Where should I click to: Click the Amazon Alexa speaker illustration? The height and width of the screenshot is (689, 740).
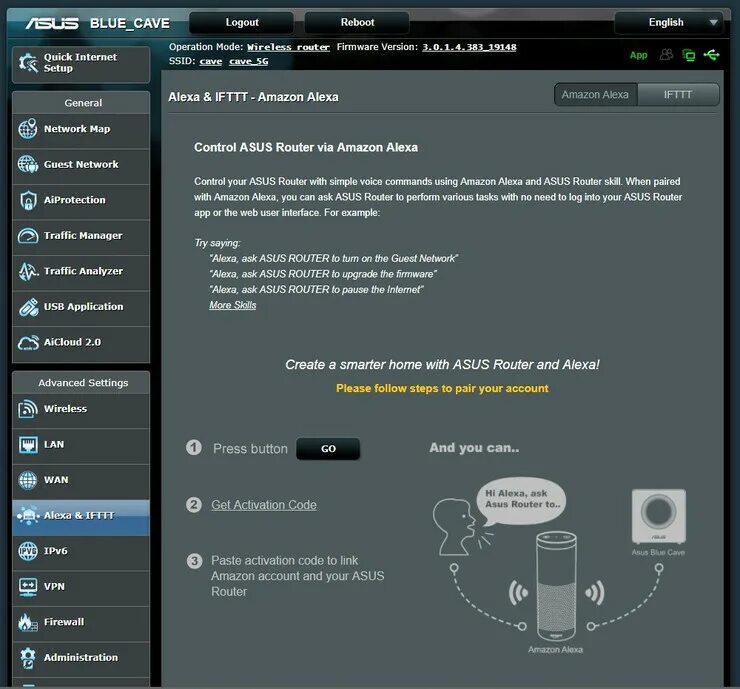[556, 586]
